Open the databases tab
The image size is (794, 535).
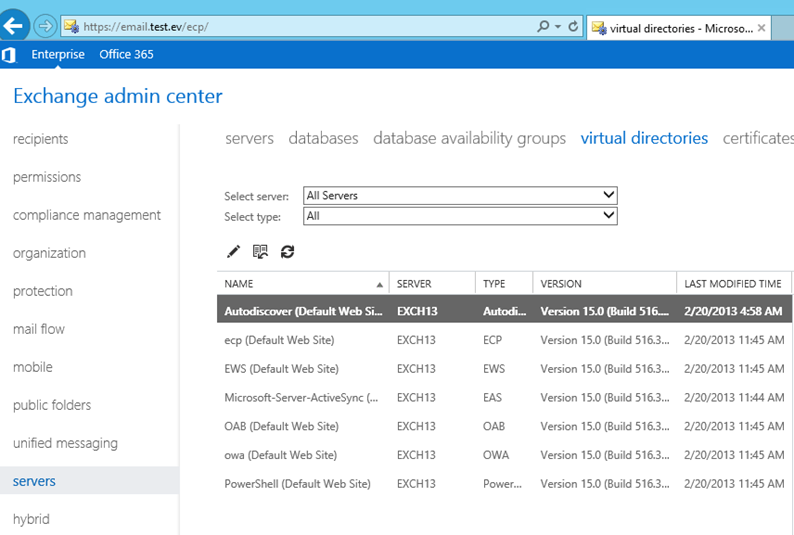tap(324, 138)
